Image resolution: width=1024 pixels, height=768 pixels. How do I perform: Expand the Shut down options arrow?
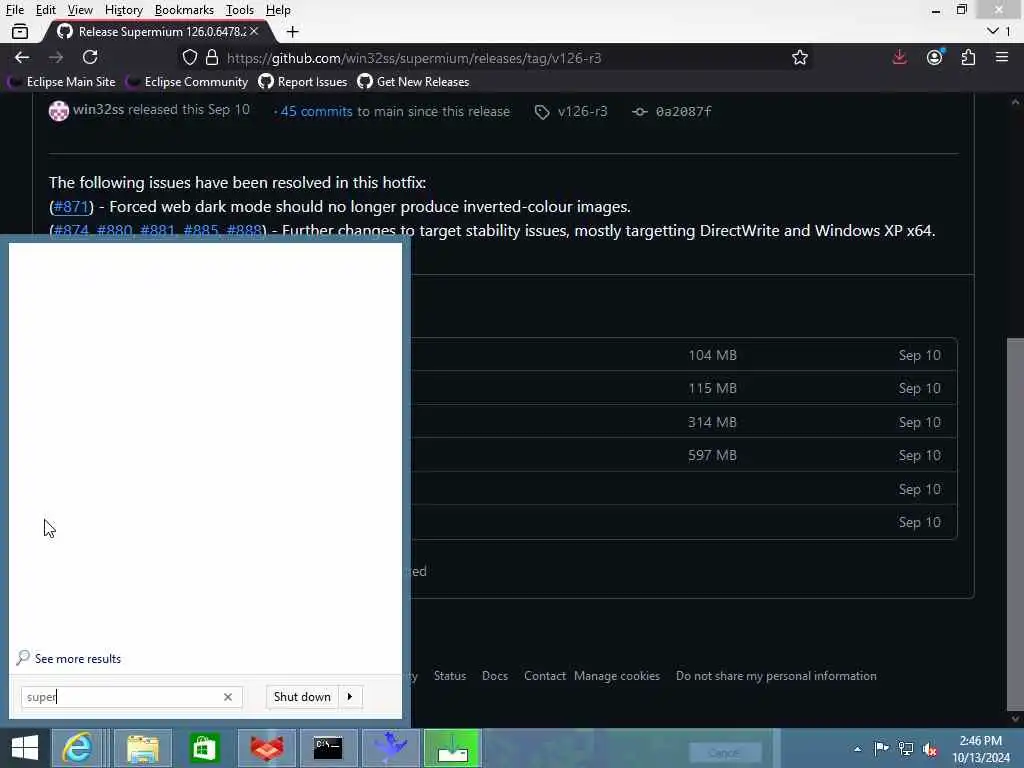(x=350, y=697)
